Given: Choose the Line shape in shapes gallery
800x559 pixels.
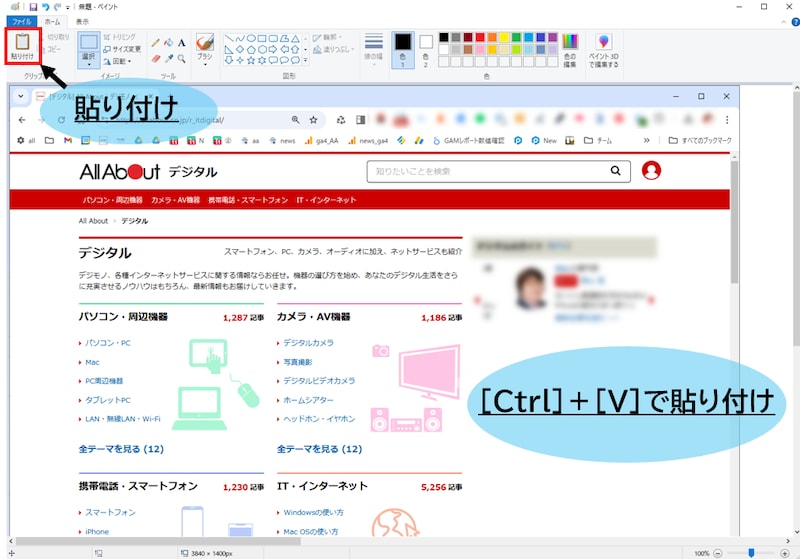Looking at the screenshot, I should (229, 38).
